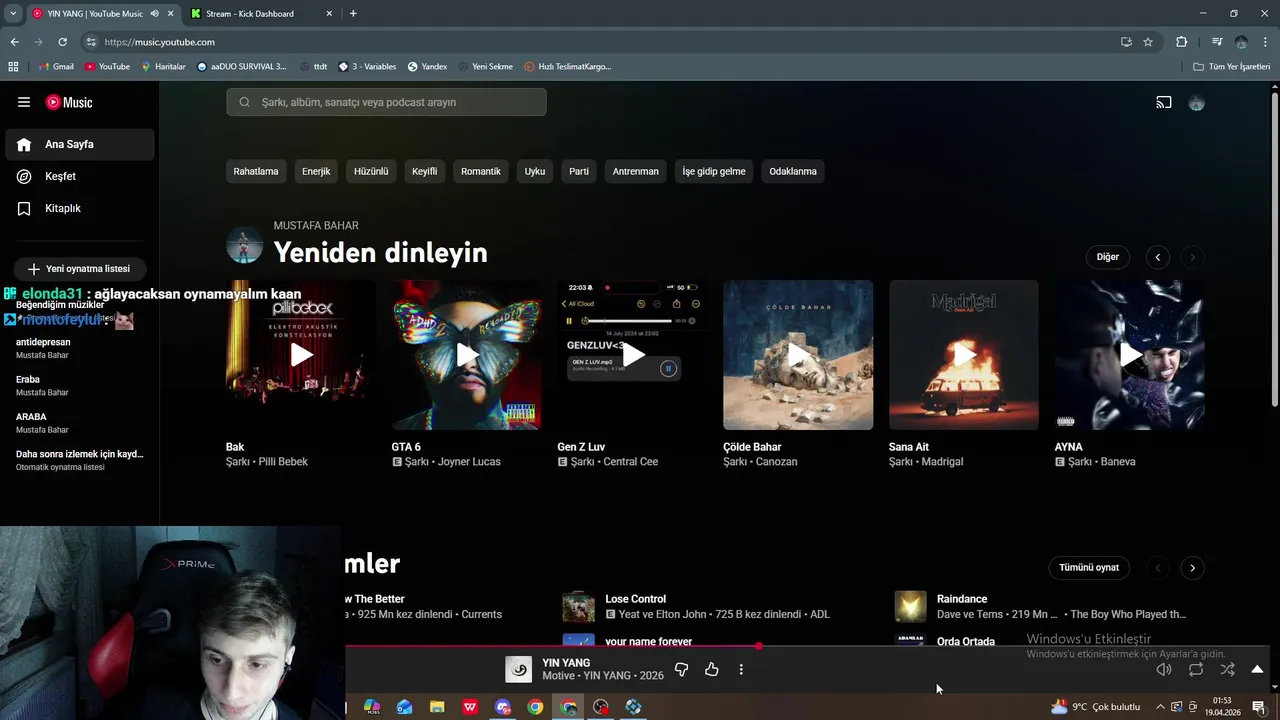Screen dimensions: 1280x720
Task: Open the Kitaplık library section
Action: tap(79, 208)
